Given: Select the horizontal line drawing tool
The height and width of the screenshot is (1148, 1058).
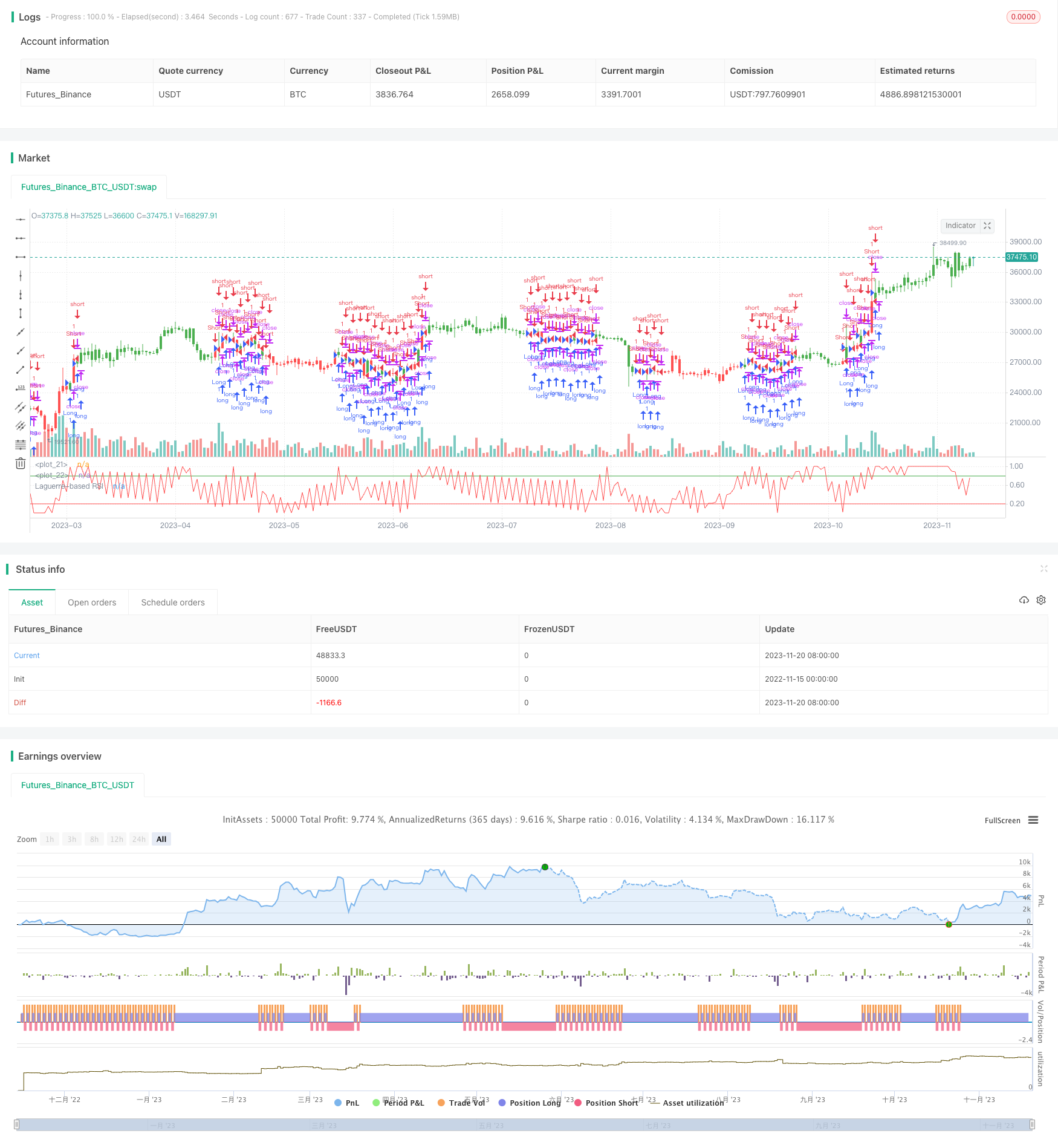Looking at the screenshot, I should (20, 220).
